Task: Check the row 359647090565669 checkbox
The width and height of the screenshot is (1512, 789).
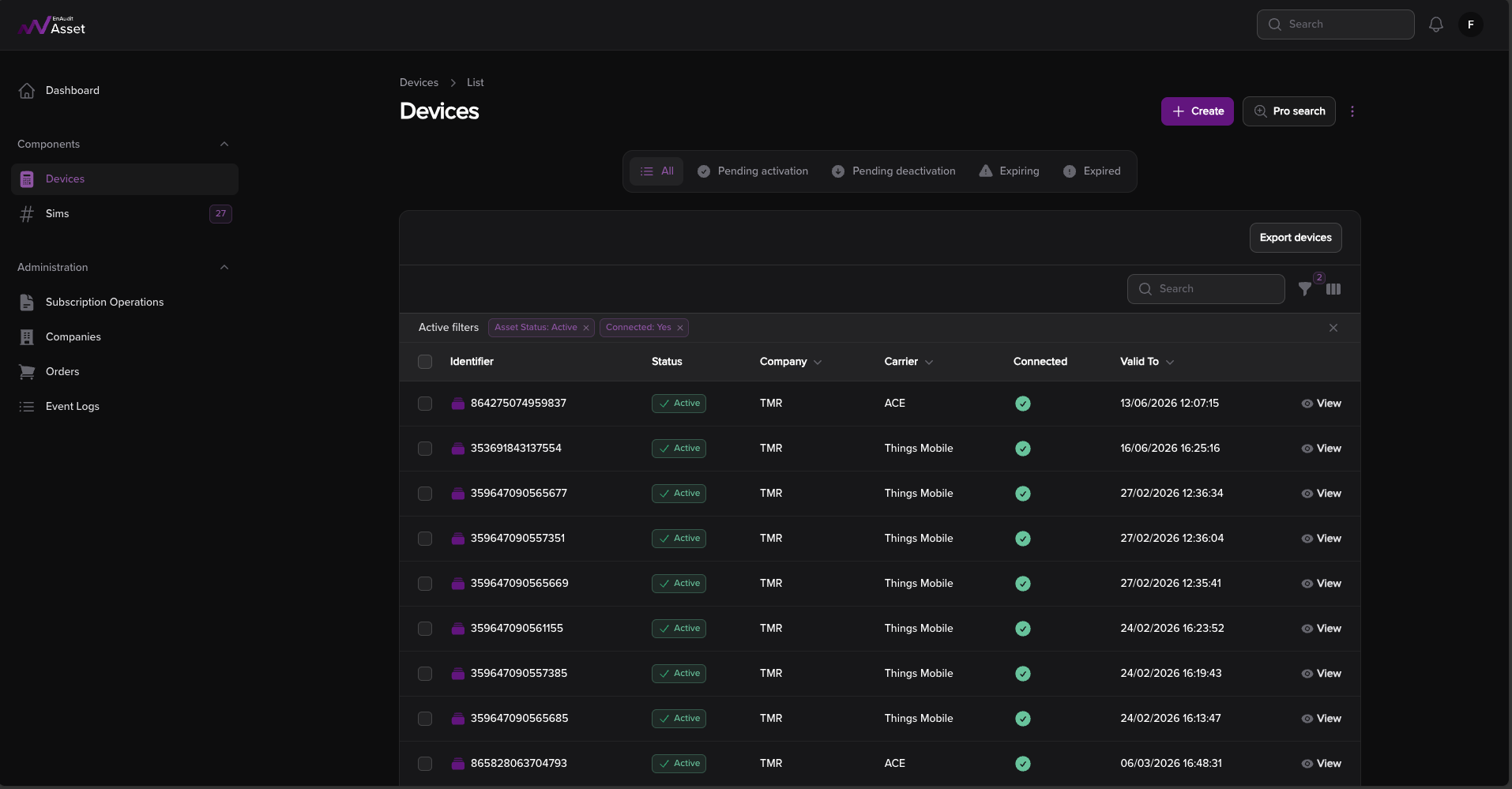Action: pyautogui.click(x=425, y=584)
